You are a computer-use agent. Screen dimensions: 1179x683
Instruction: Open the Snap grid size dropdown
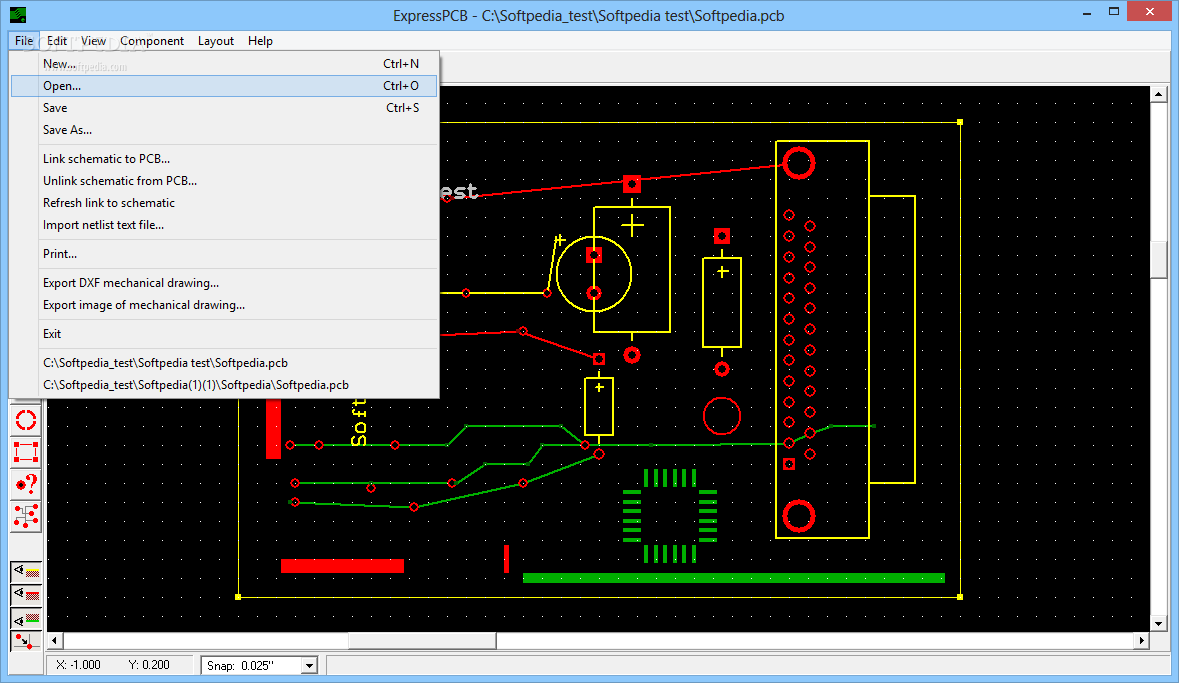[309, 665]
